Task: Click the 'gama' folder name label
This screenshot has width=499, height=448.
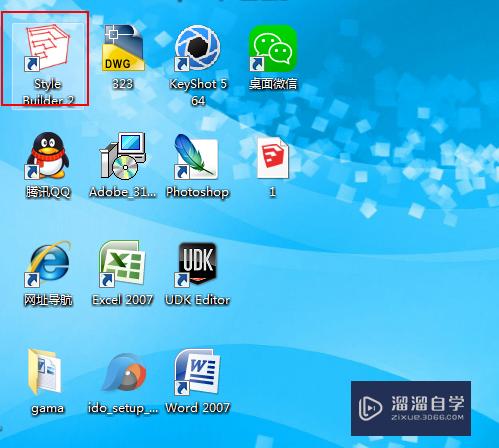Action: (x=47, y=409)
